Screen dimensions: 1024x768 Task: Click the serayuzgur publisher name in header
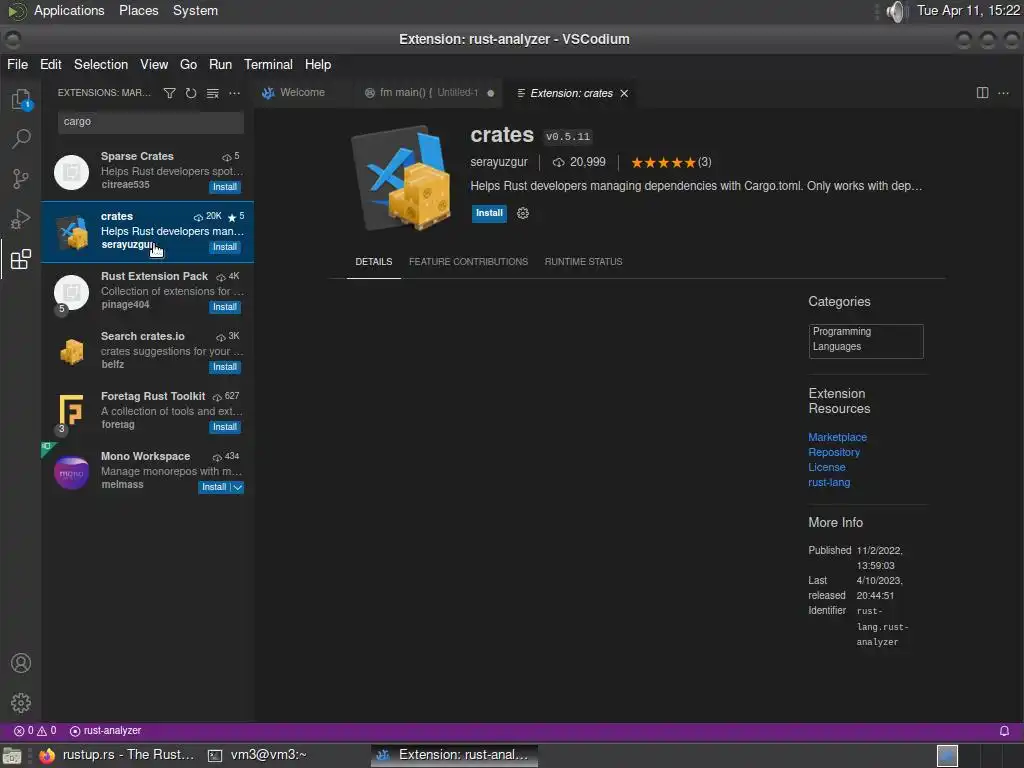[499, 162]
